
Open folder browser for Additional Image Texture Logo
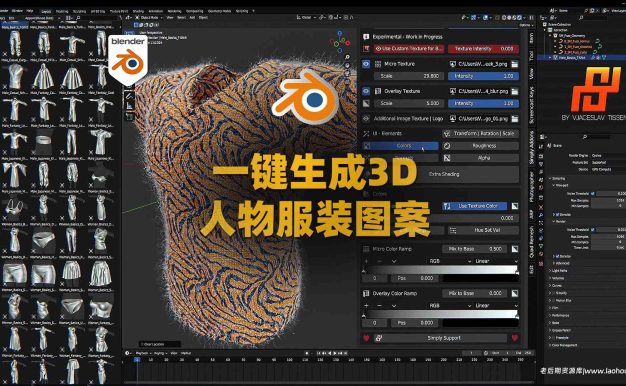coord(515,119)
